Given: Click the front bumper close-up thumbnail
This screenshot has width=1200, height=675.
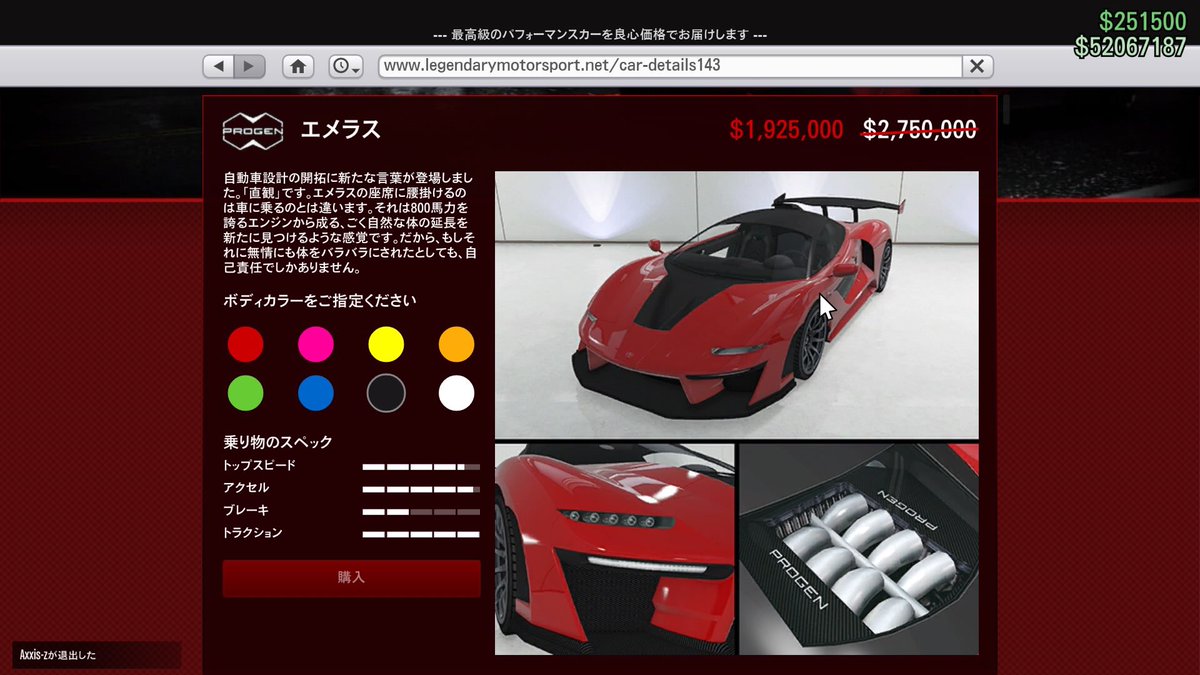Looking at the screenshot, I should coord(615,550).
